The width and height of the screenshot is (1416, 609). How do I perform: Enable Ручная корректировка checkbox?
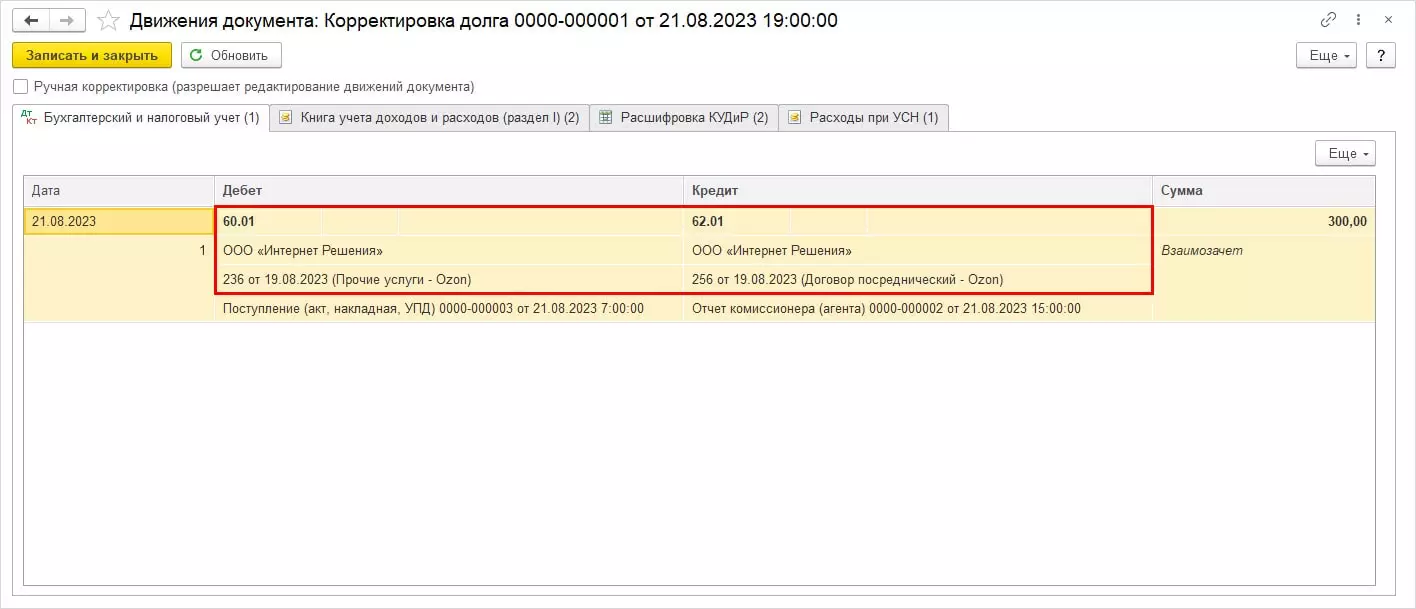[x=21, y=87]
